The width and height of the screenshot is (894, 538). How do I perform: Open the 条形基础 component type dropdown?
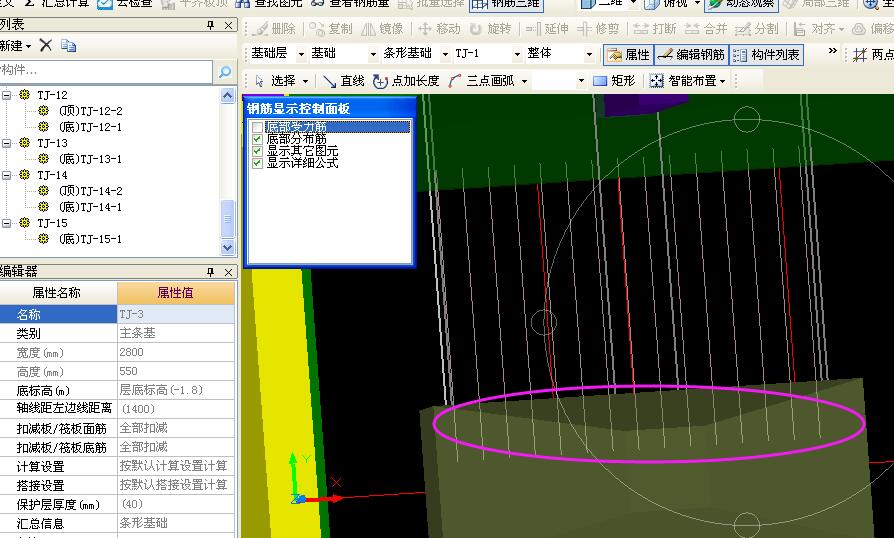(445, 55)
